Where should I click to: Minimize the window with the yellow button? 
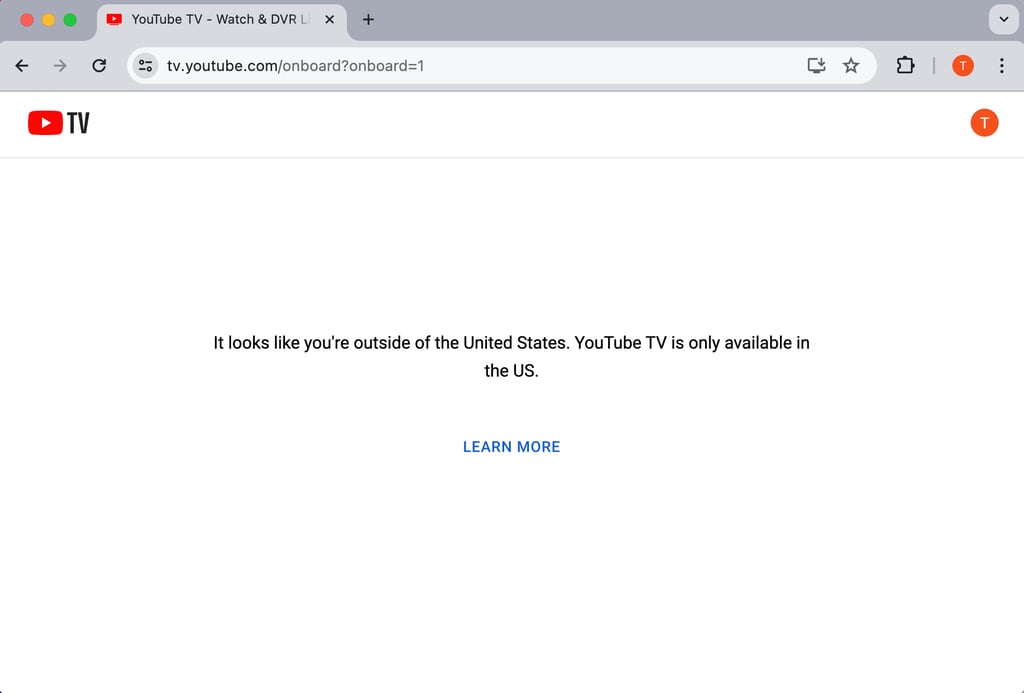tap(48, 20)
